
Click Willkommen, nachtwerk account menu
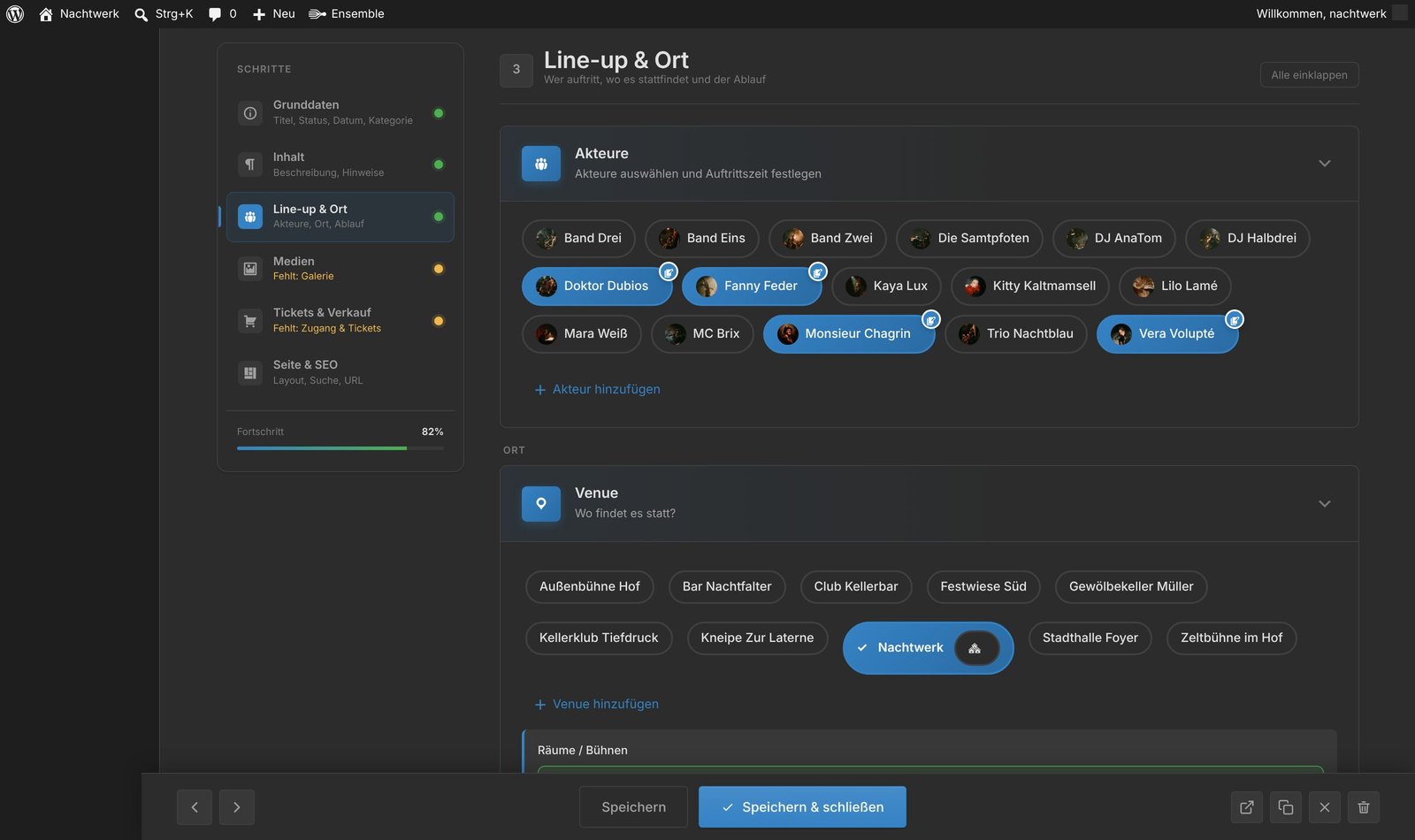(1331, 14)
